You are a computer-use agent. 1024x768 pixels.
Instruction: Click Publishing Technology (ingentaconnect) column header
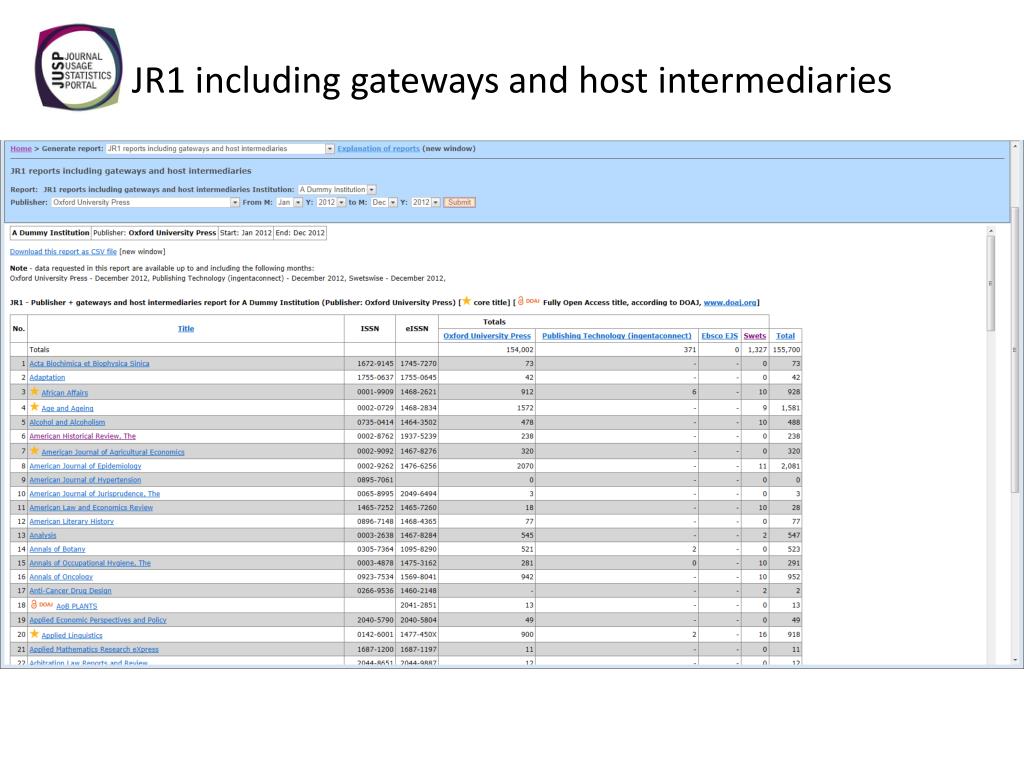coord(616,336)
